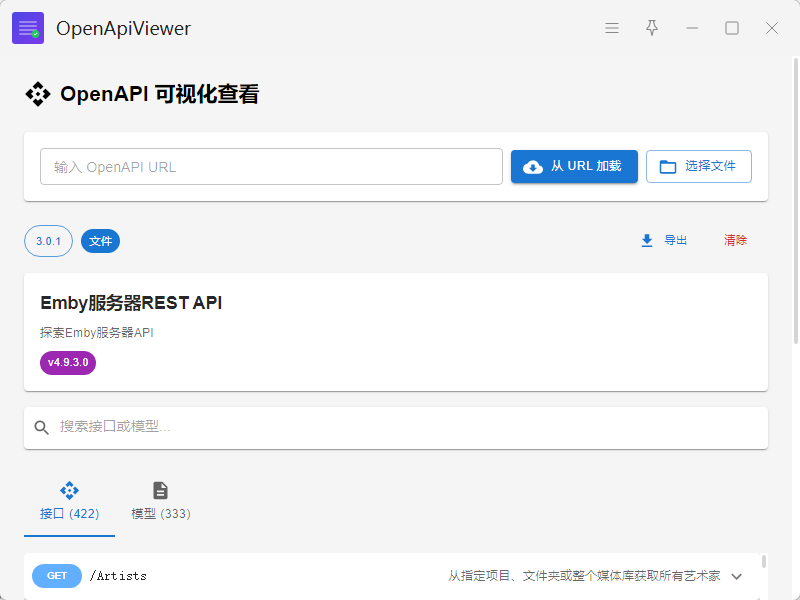This screenshot has width=800, height=600.
Task: Pin the window with the pin icon
Action: [x=652, y=28]
